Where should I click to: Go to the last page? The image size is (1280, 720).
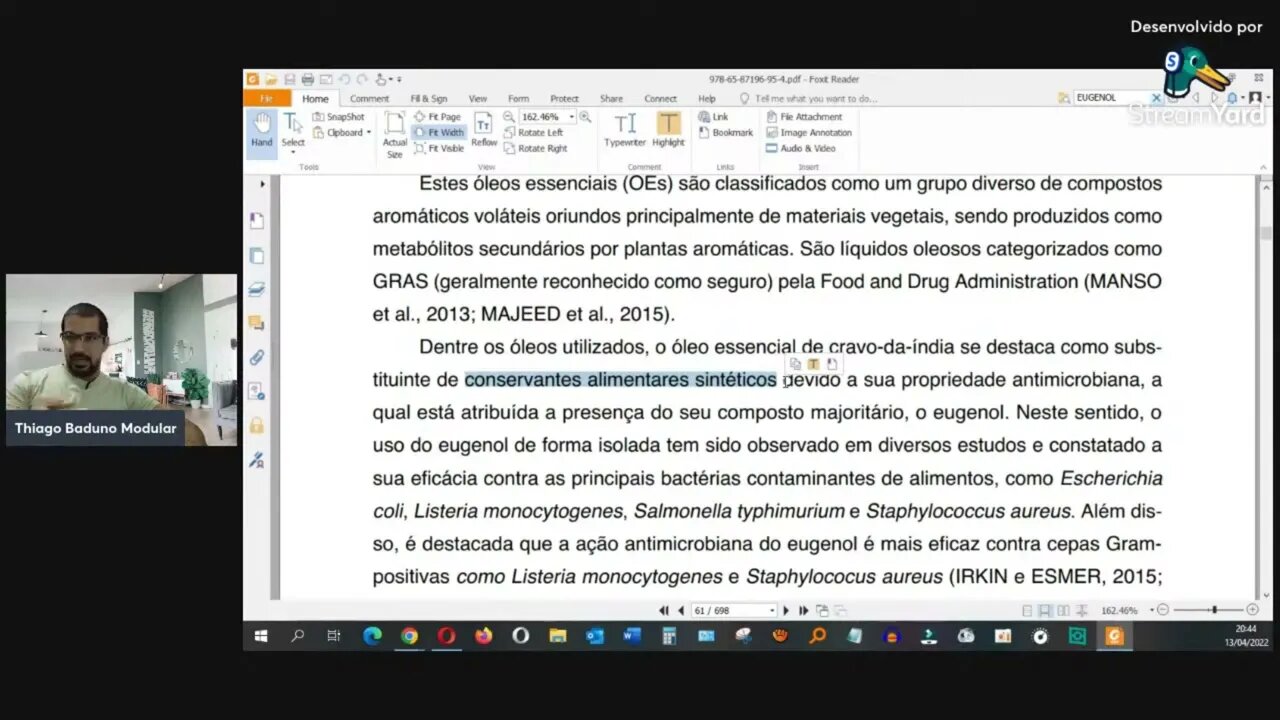[803, 610]
